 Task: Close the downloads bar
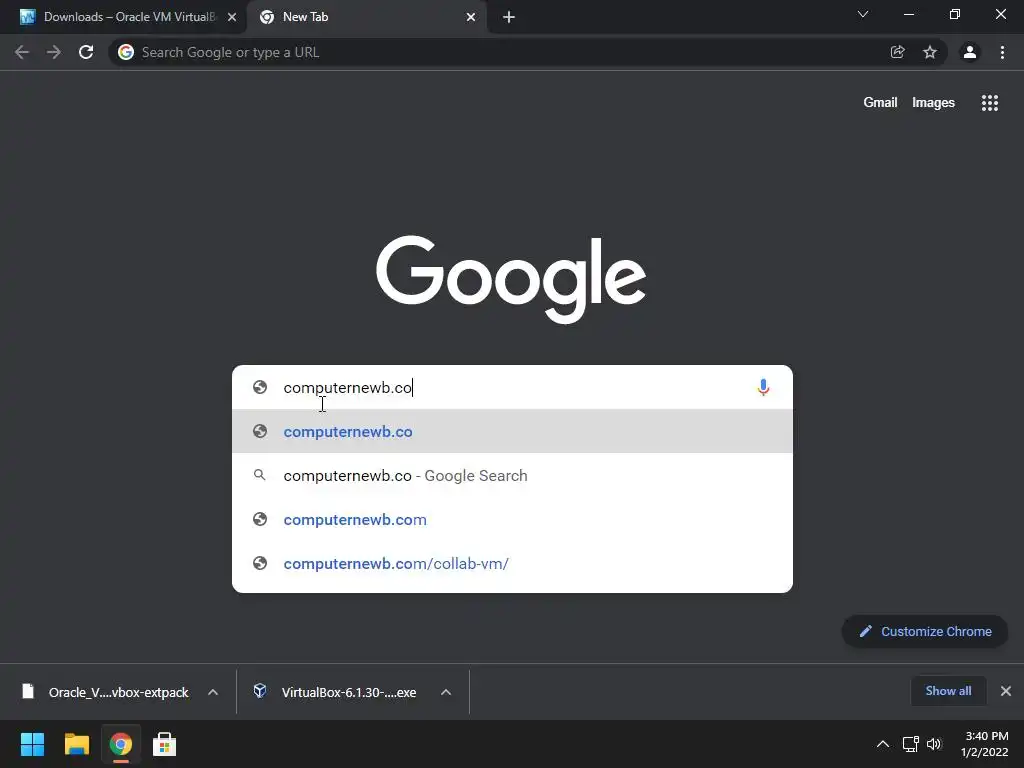pos(1006,691)
